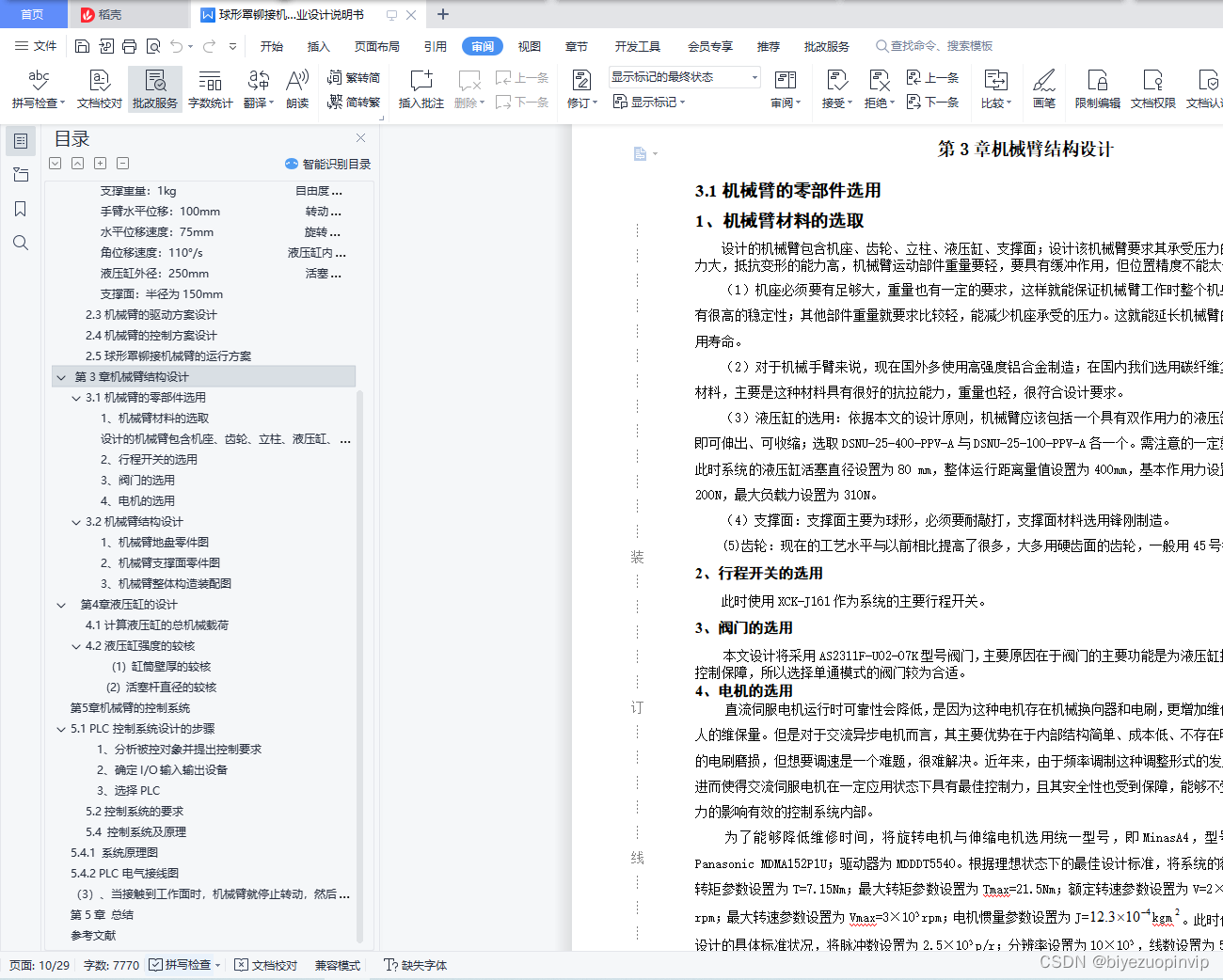Viewport: 1223px width, 980px height.
Task: Jump to 参考文献 in outline
Action: click(93, 936)
